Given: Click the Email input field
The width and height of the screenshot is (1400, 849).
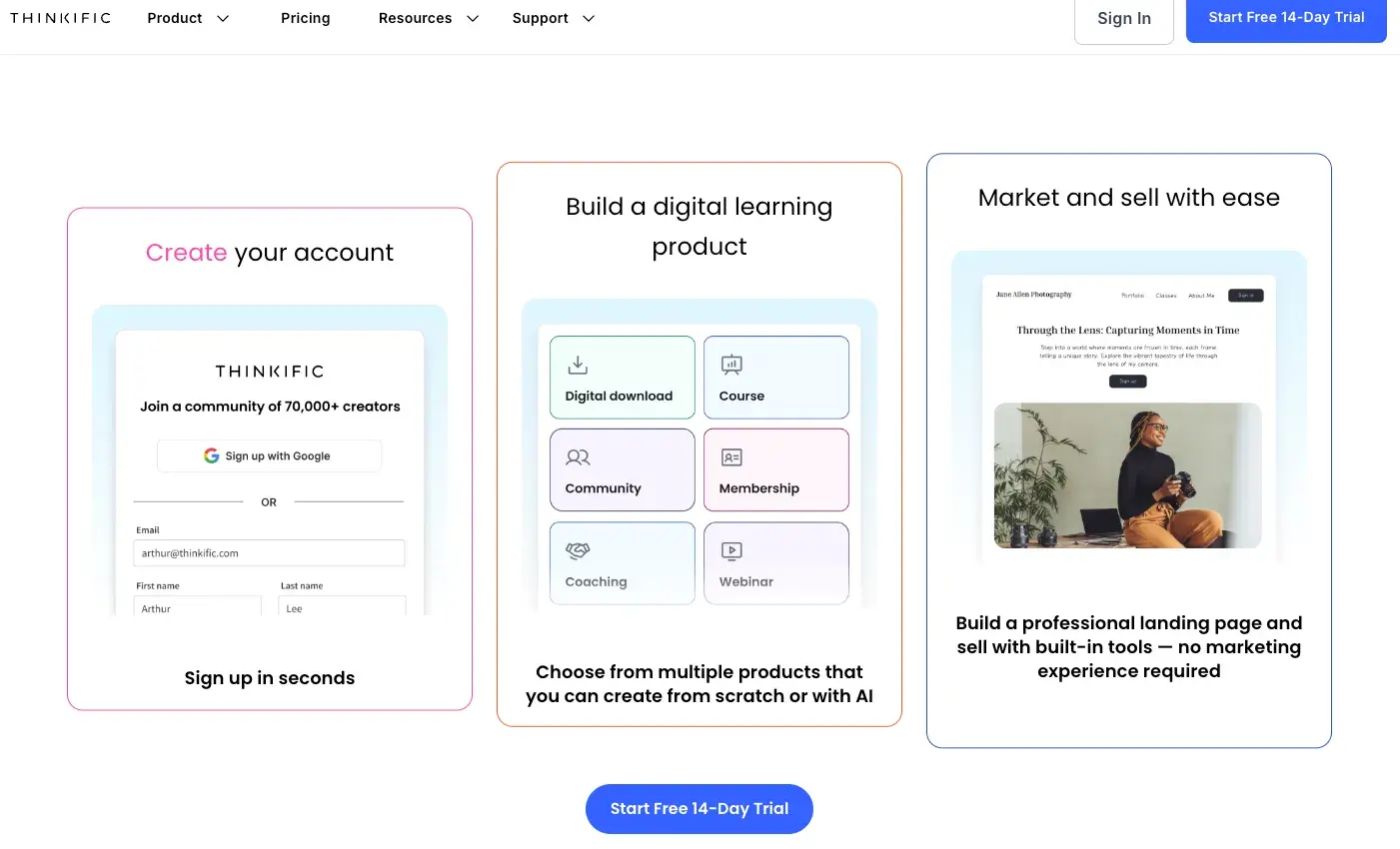Looking at the screenshot, I should (x=269, y=553).
